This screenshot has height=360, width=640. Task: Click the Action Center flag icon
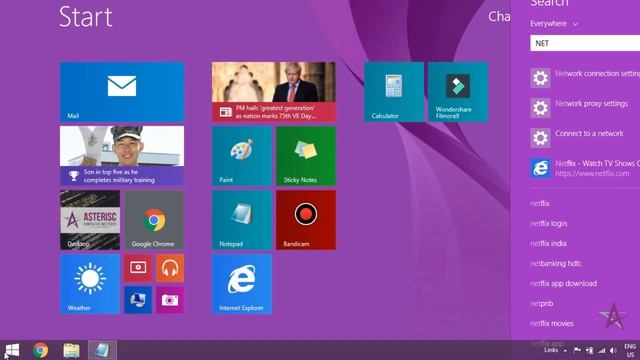point(577,350)
